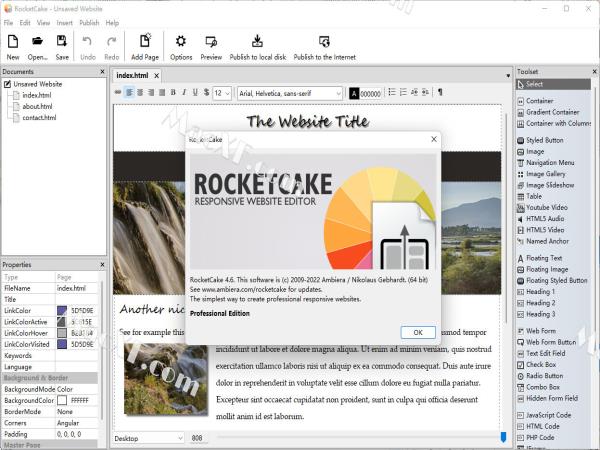Insert bulleted list
600x450 pixels.
point(392,92)
